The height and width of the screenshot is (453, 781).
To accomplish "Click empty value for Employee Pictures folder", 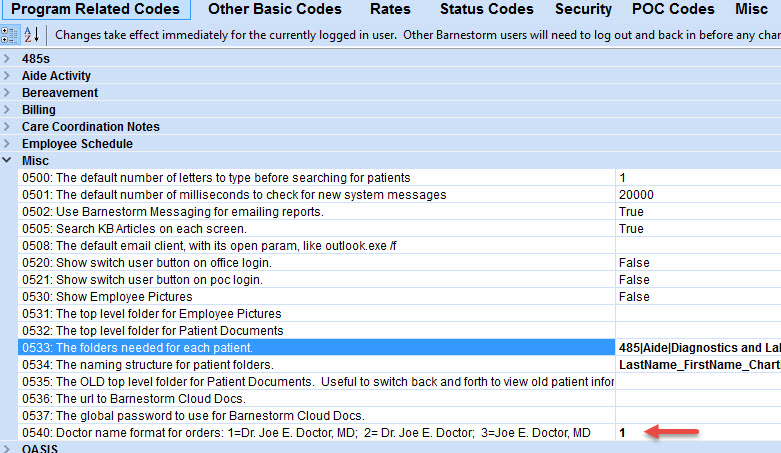I will point(698,313).
